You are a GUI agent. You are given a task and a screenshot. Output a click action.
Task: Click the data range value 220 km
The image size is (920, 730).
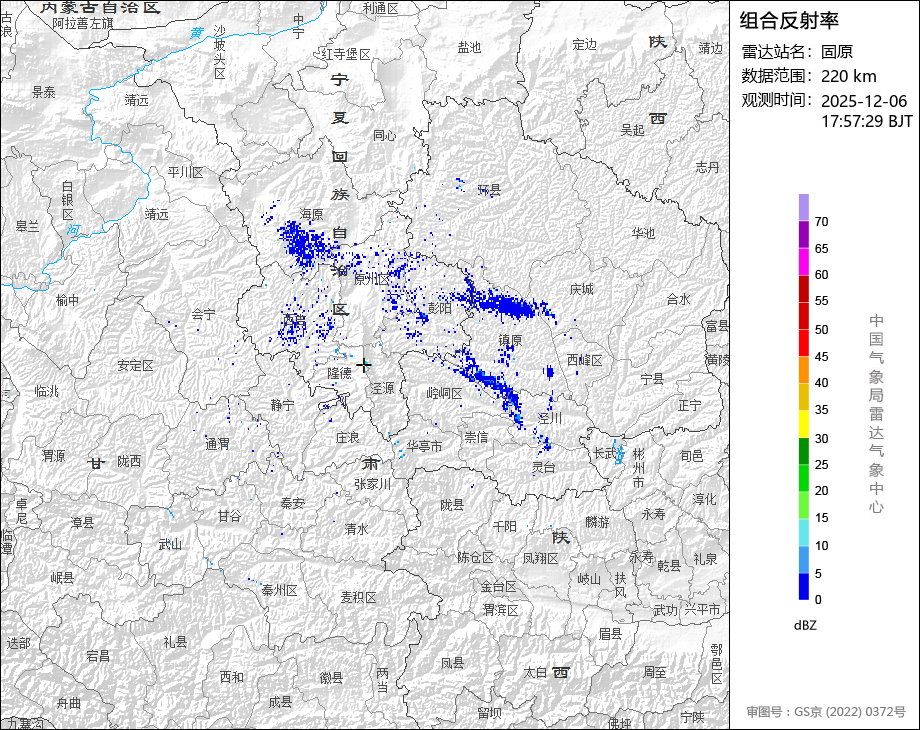click(848, 76)
